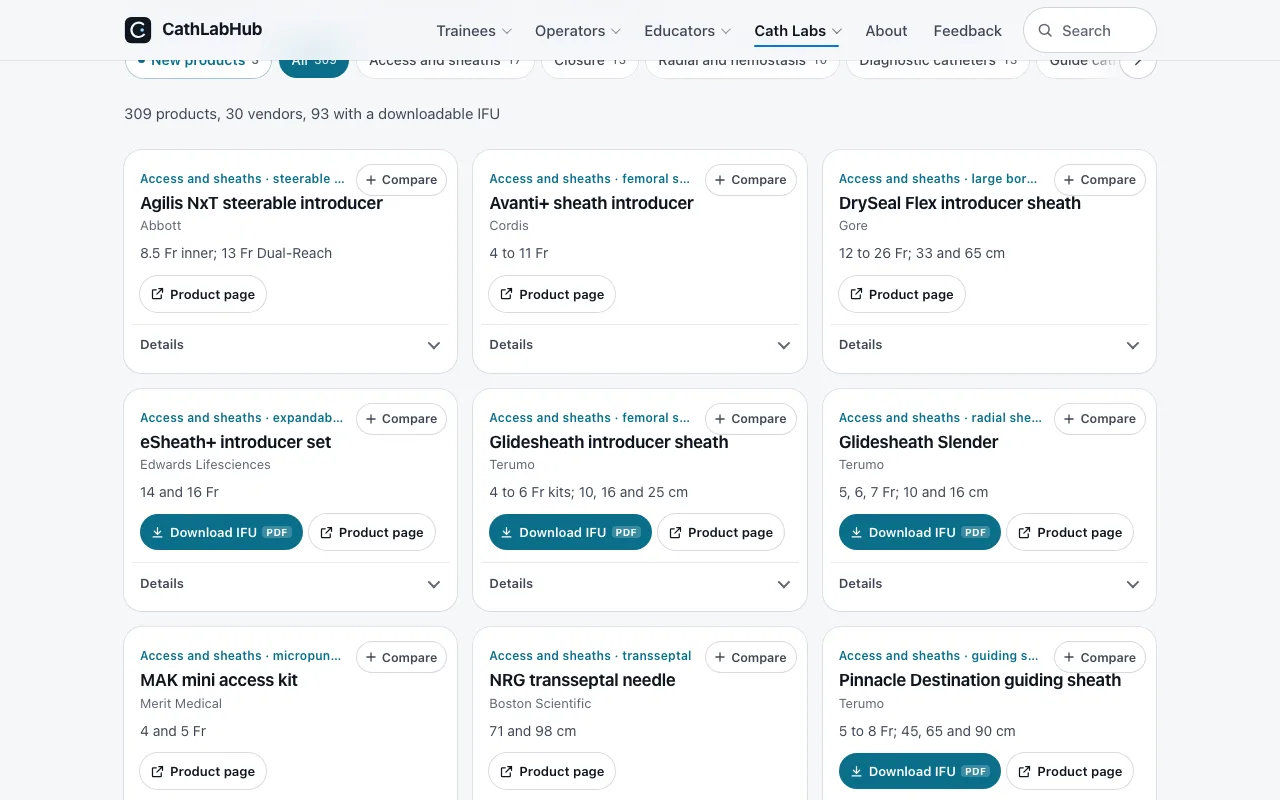1280x800 pixels.
Task: Click the download icon on eSheath+ IFU button
Action: tap(157, 533)
